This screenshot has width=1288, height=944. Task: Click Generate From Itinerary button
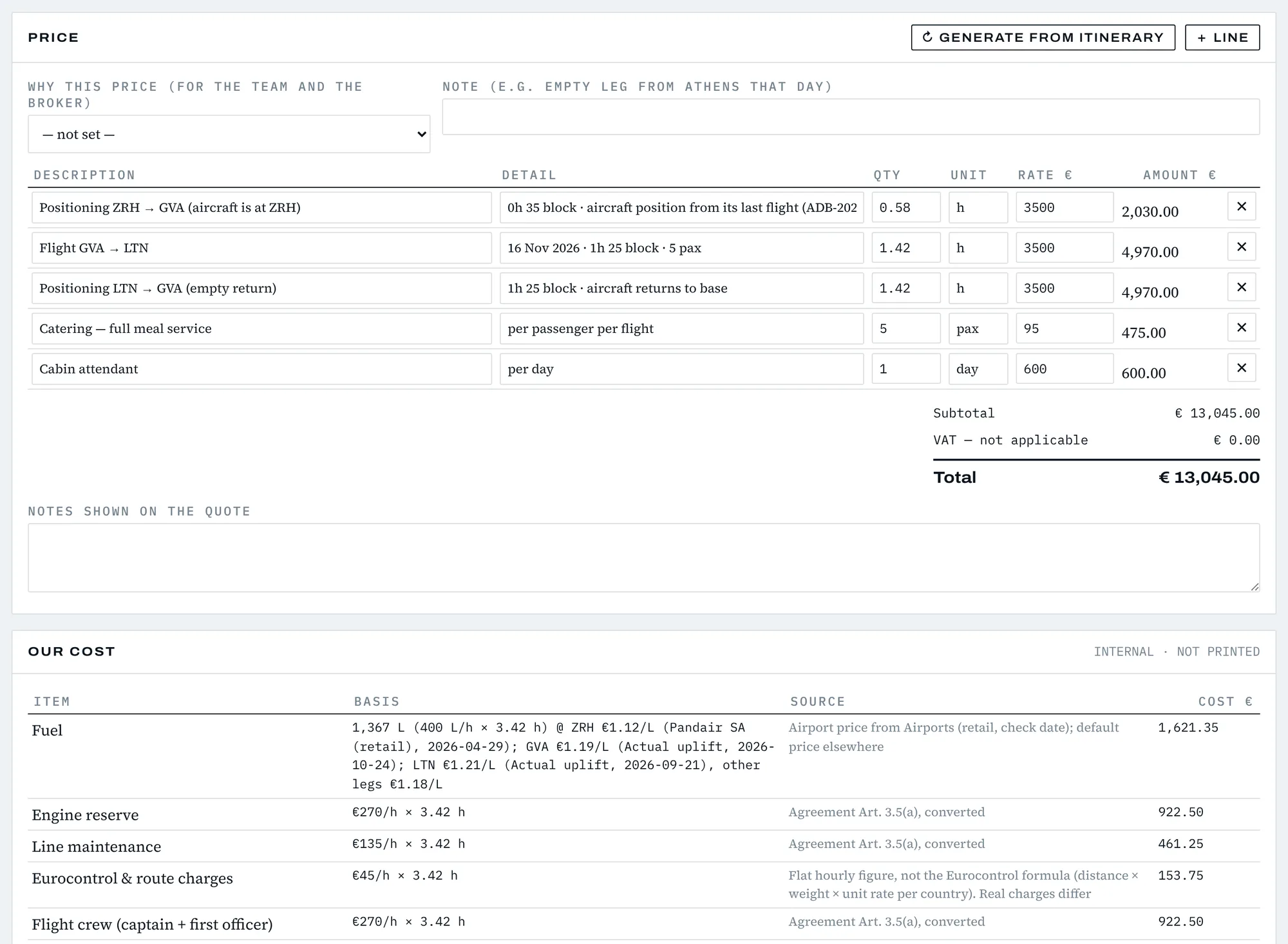1043,37
